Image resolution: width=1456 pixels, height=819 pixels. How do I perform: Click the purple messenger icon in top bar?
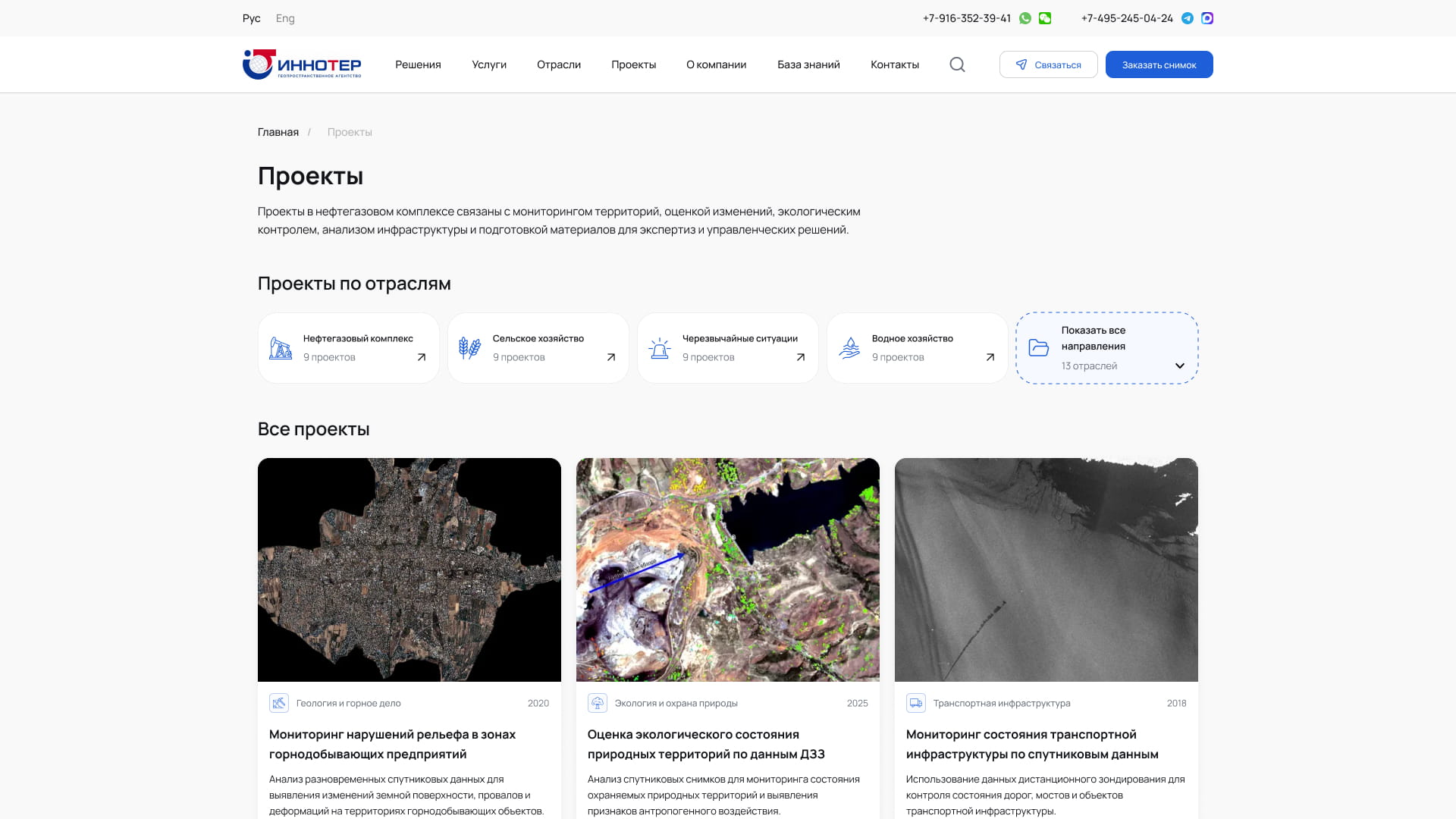pyautogui.click(x=1207, y=18)
